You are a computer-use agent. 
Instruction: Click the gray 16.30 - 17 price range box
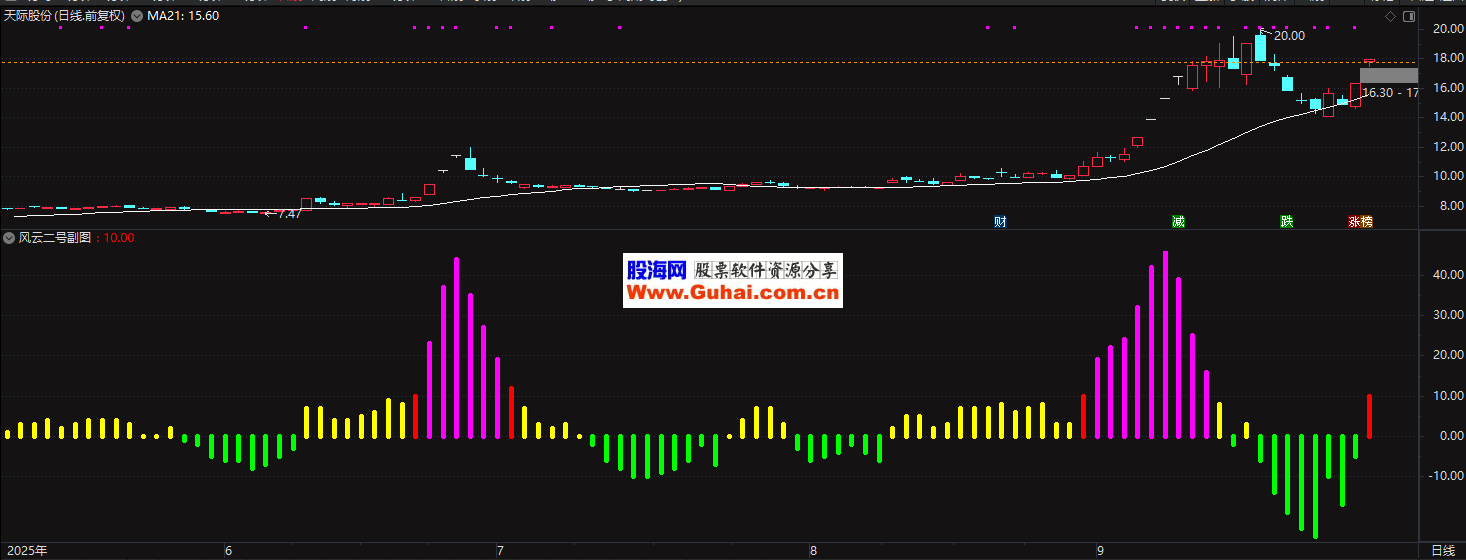(x=1388, y=76)
